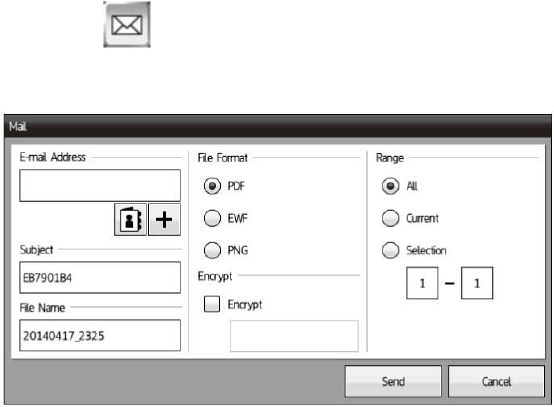This screenshot has height=407, width=554.
Task: Click the encryption password field
Action: [x=294, y=336]
